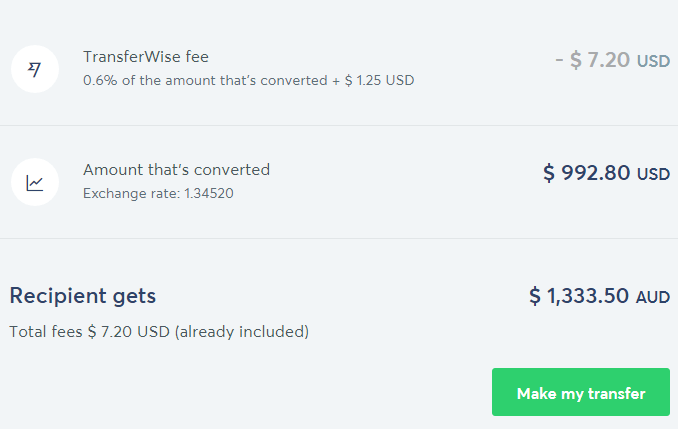Click the TransferWise logo icon
Image resolution: width=678 pixels, height=429 pixels.
point(35,69)
